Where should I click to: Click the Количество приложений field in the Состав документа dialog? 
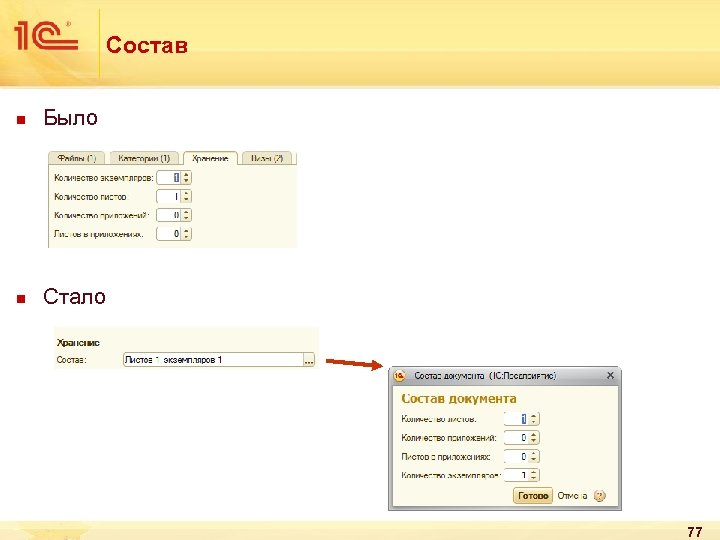coord(517,438)
